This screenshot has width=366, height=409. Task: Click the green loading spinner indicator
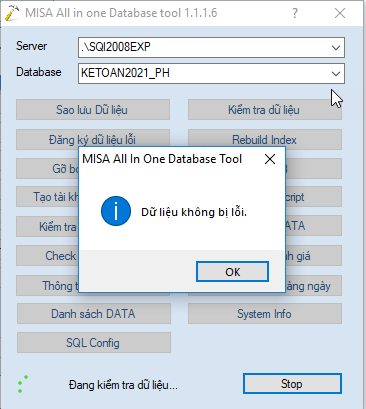point(22,384)
